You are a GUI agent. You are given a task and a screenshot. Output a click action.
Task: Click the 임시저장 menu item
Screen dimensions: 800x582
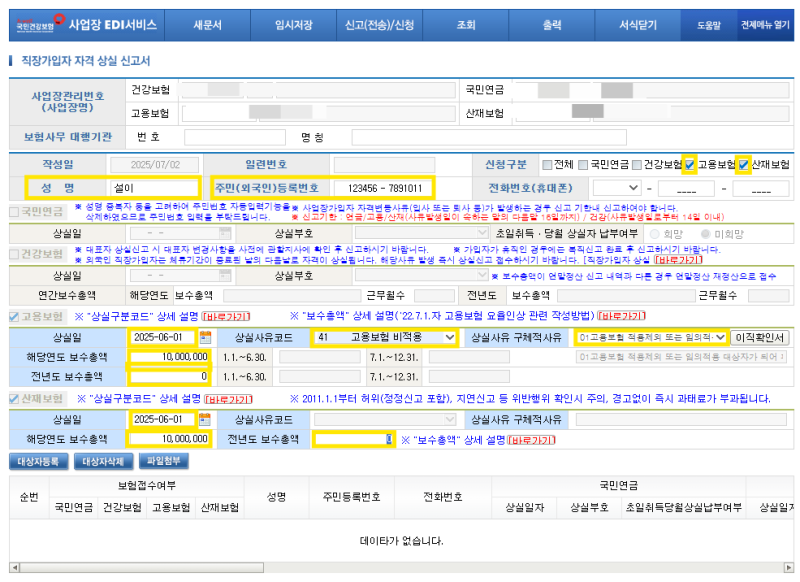coord(293,24)
